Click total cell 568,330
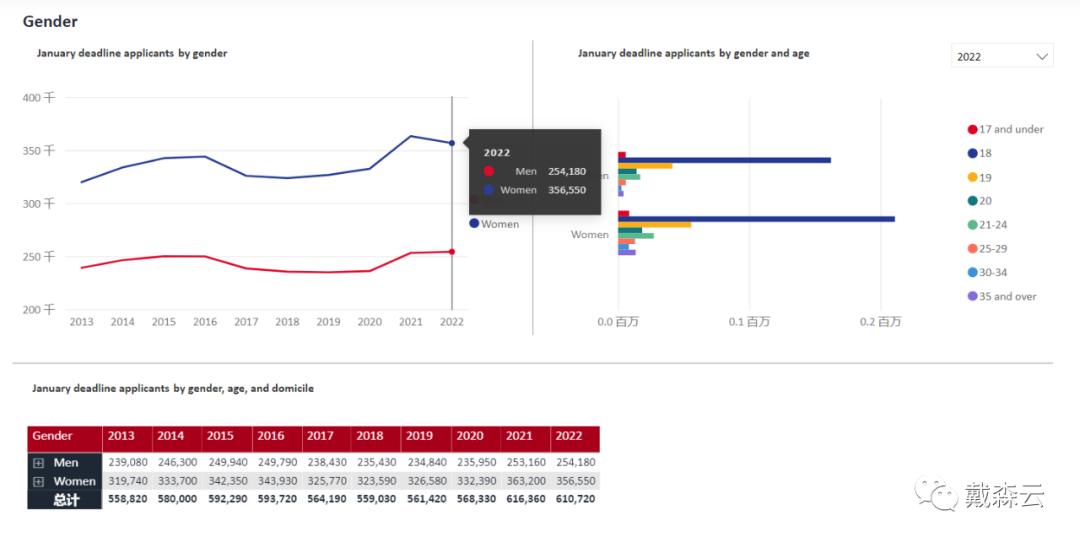1080x543 pixels. tap(476, 498)
